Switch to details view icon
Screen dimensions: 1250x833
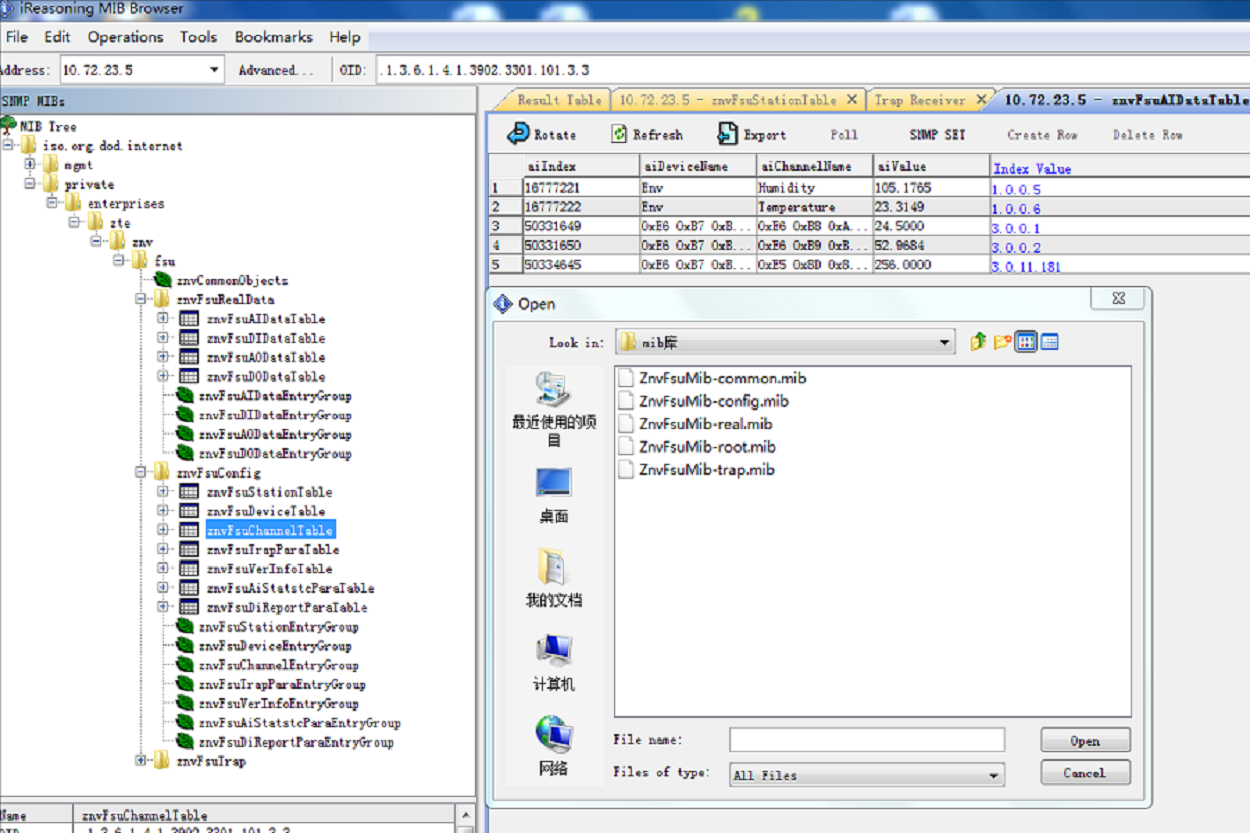[1049, 342]
